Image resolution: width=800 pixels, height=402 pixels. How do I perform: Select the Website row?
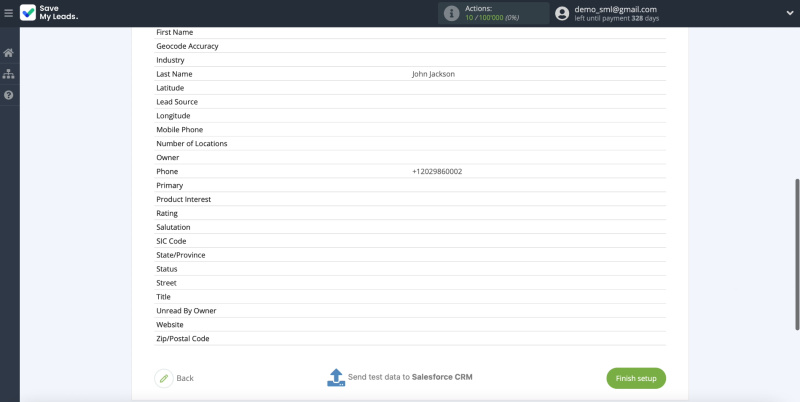point(410,324)
